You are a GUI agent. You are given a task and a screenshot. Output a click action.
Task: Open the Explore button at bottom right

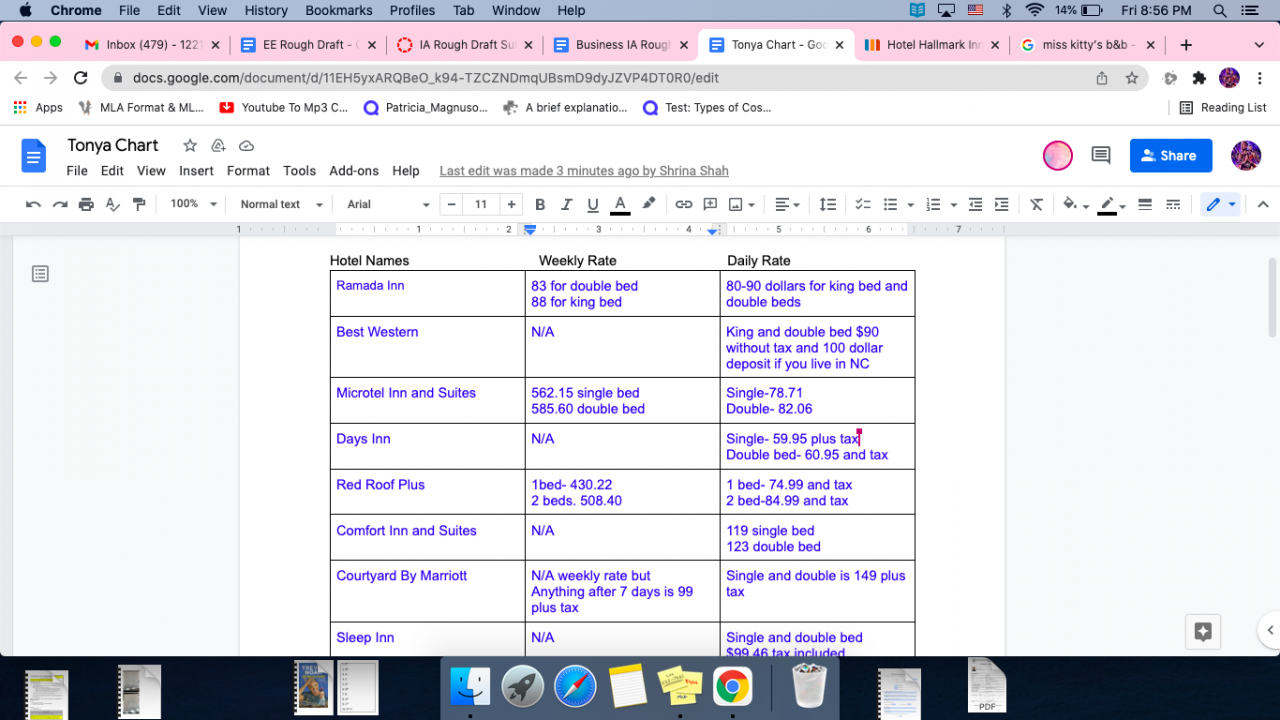(x=1203, y=632)
